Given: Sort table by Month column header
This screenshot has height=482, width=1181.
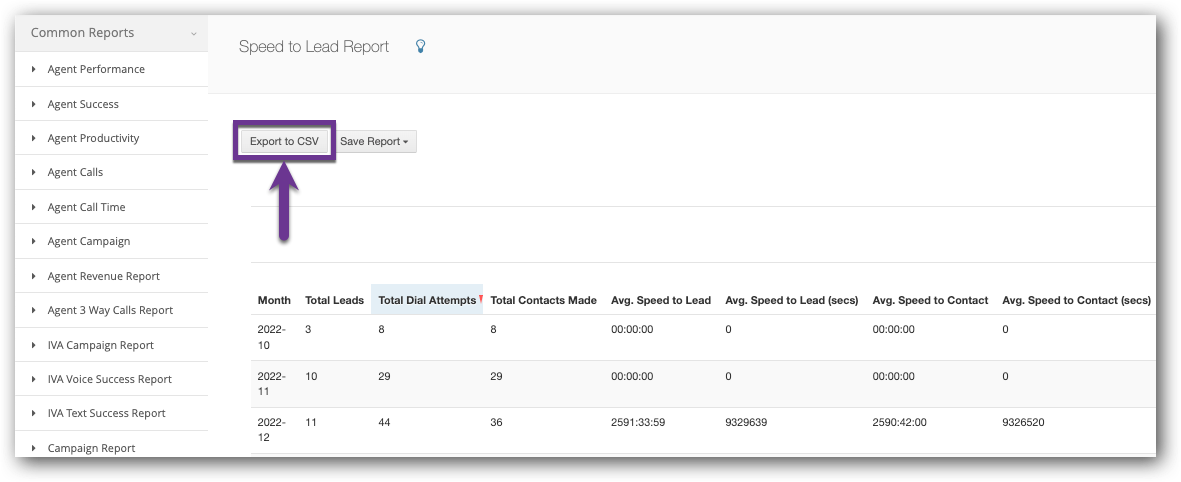Looking at the screenshot, I should pyautogui.click(x=274, y=300).
